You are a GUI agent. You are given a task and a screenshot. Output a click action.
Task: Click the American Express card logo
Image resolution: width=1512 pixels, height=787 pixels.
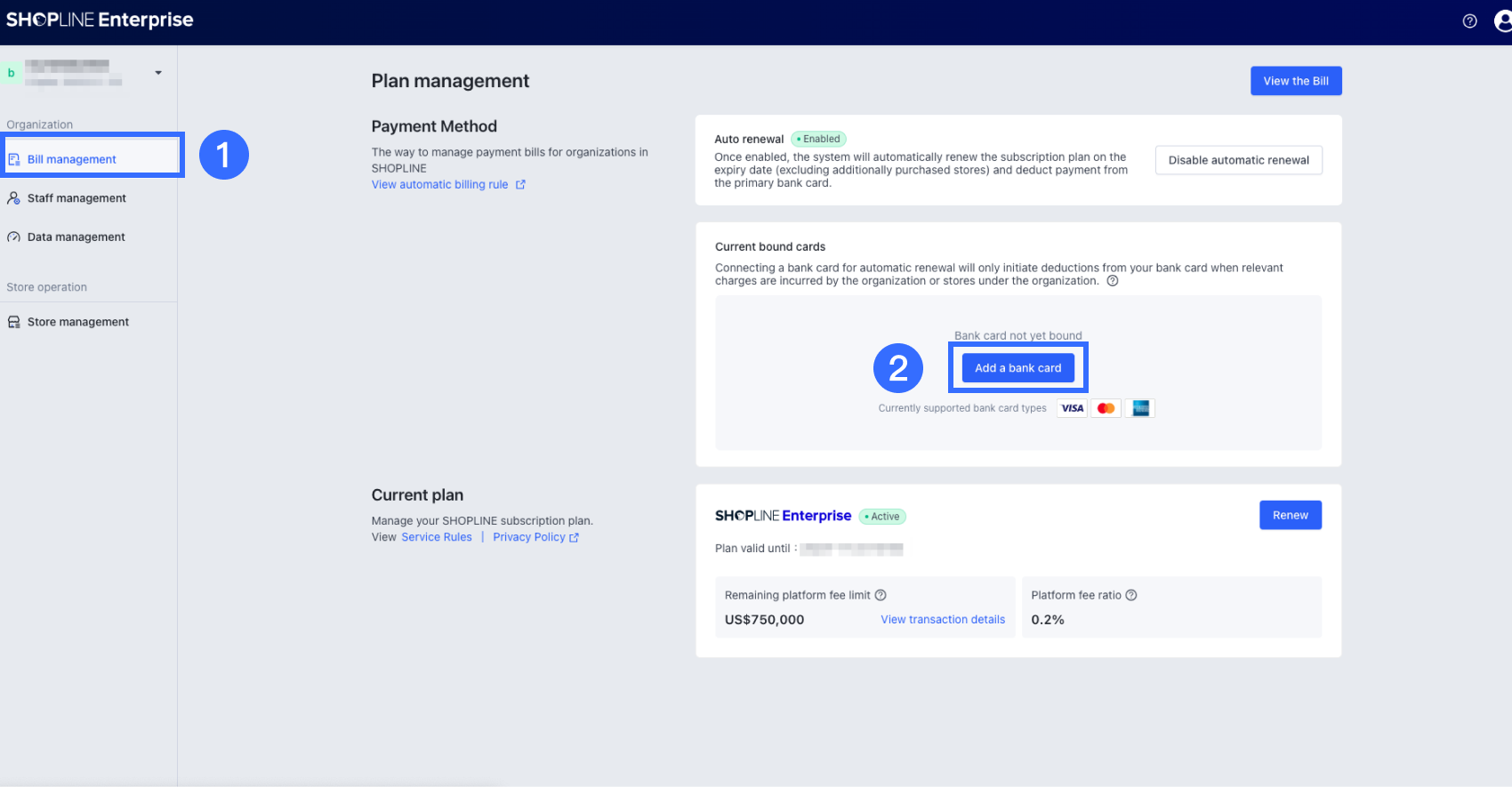point(1139,408)
